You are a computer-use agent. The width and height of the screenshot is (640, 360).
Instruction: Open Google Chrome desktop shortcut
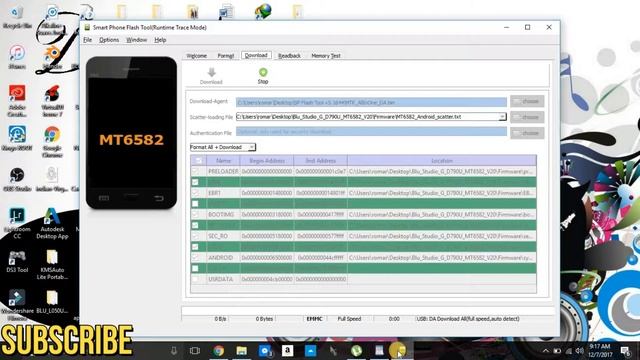point(52,141)
